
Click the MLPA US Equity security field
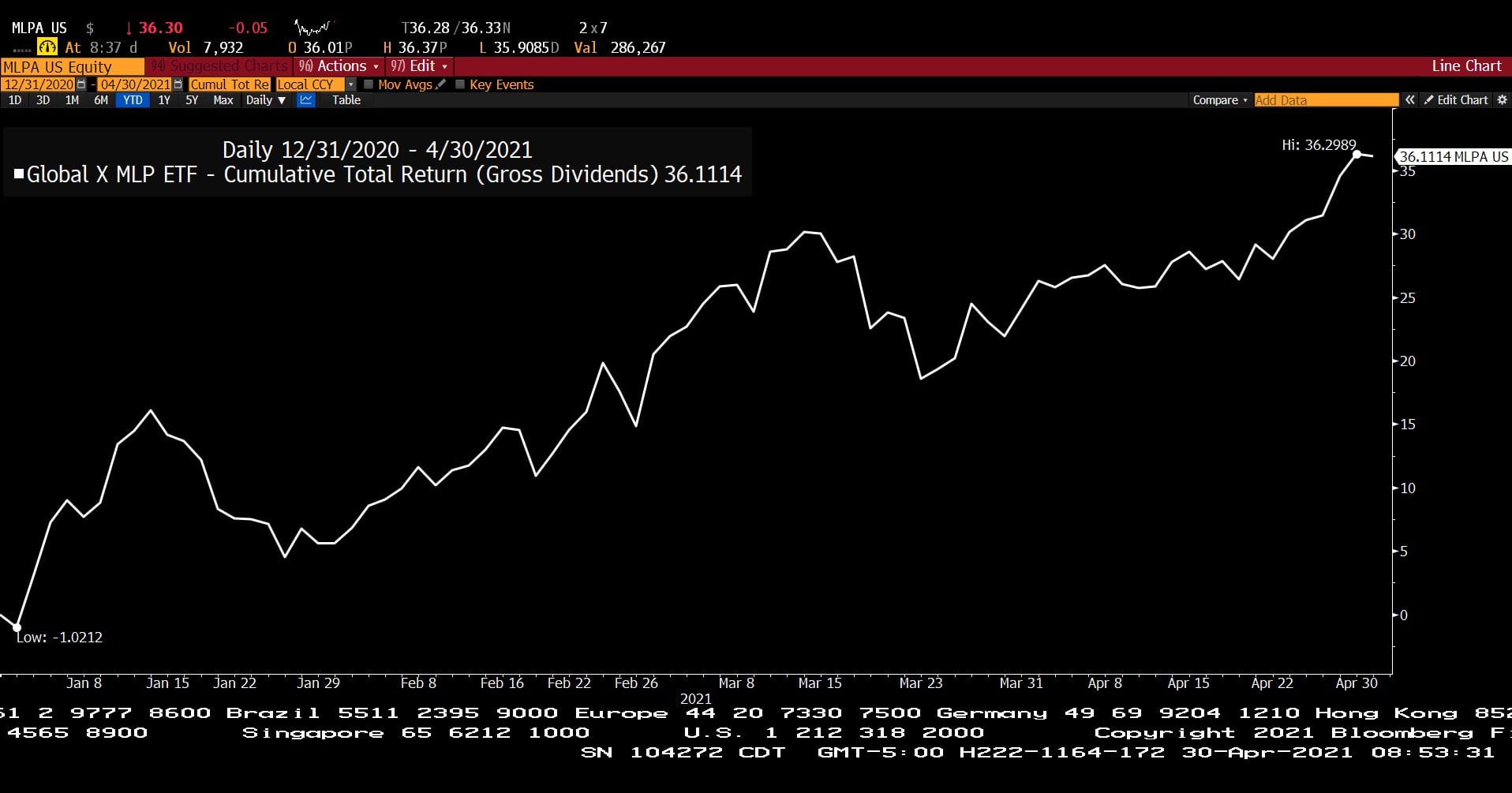click(72, 67)
